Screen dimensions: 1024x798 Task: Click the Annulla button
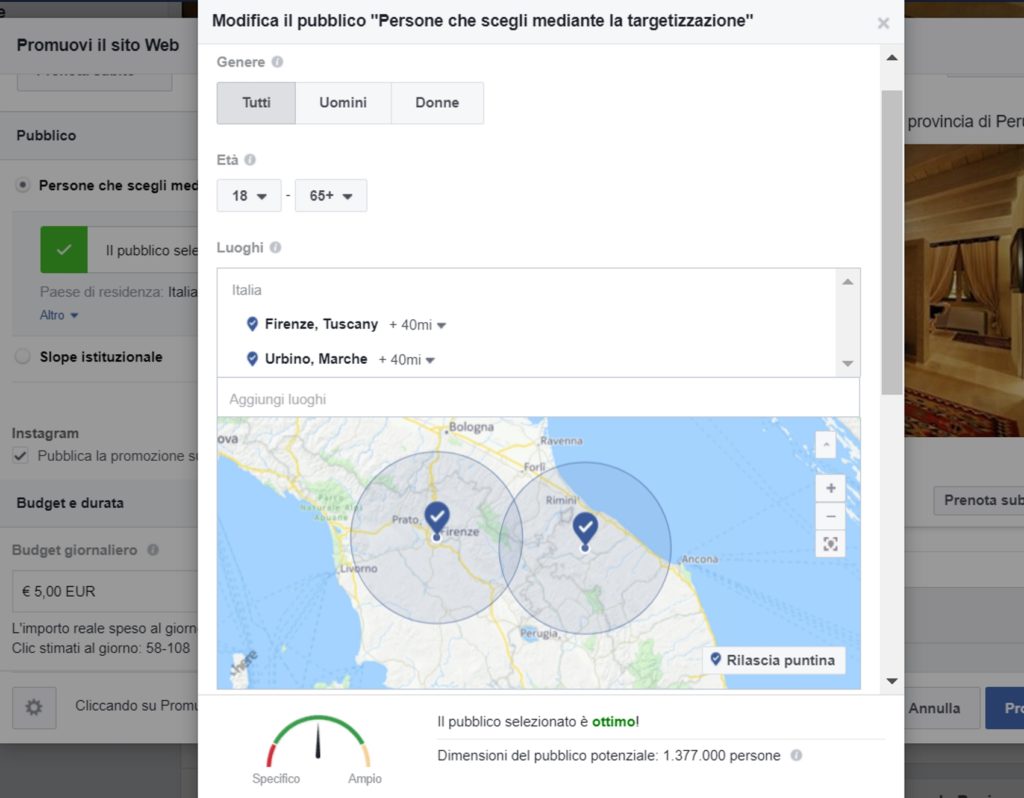click(934, 708)
